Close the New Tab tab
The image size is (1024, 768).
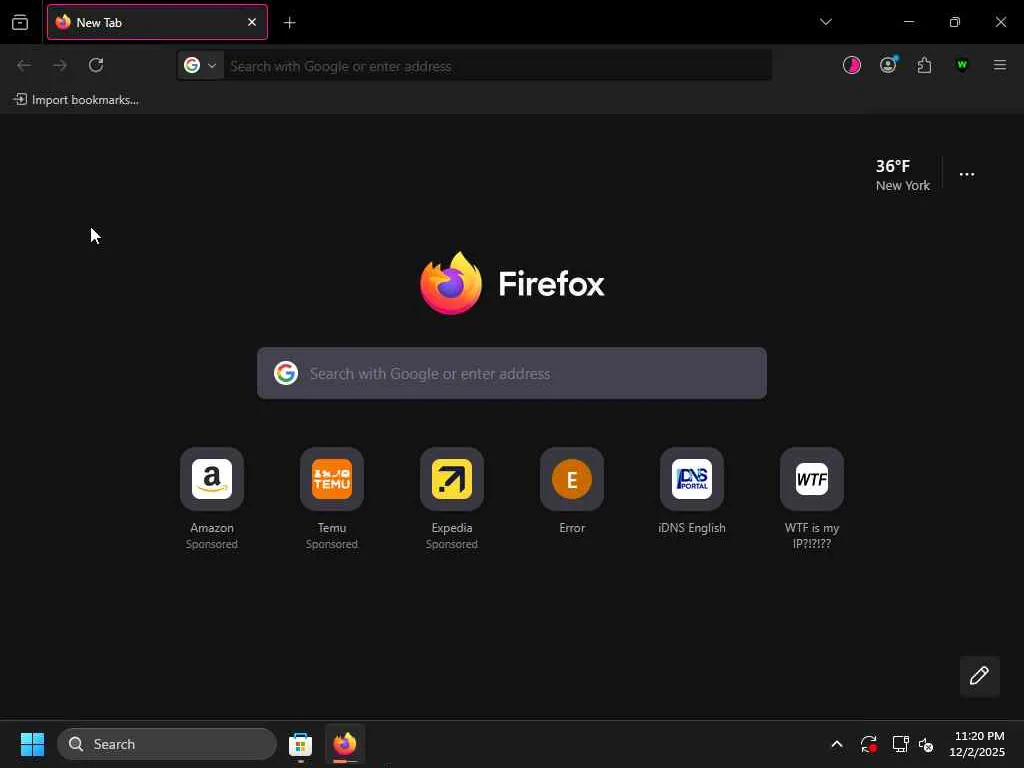tap(251, 22)
